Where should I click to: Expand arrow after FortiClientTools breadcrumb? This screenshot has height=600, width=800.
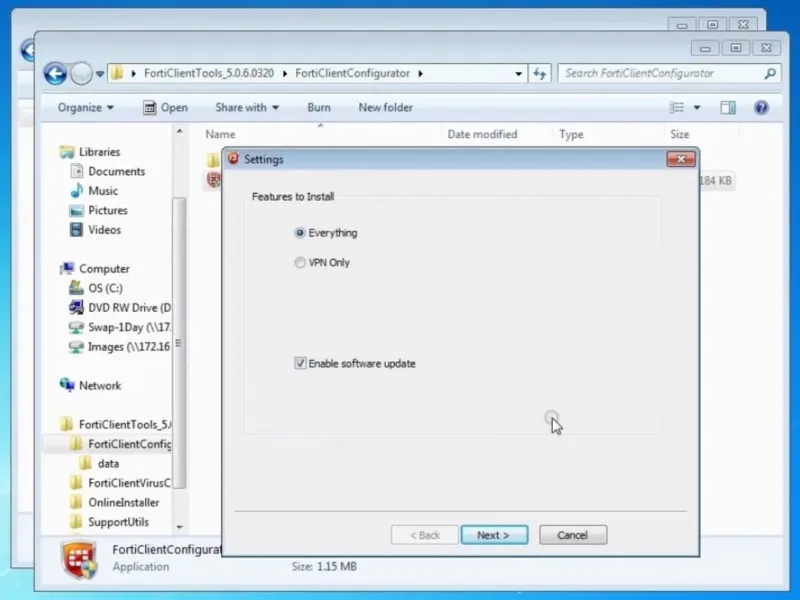coord(284,73)
